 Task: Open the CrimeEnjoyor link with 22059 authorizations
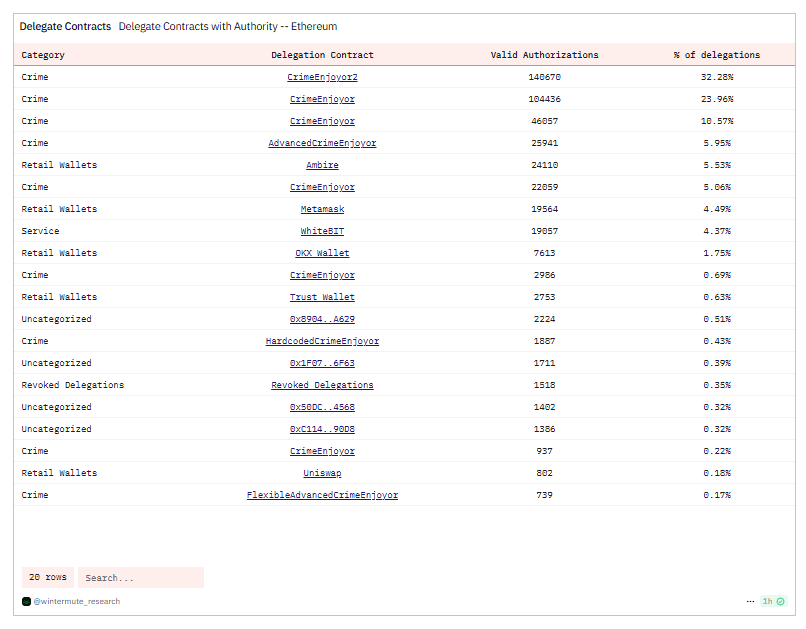322,187
